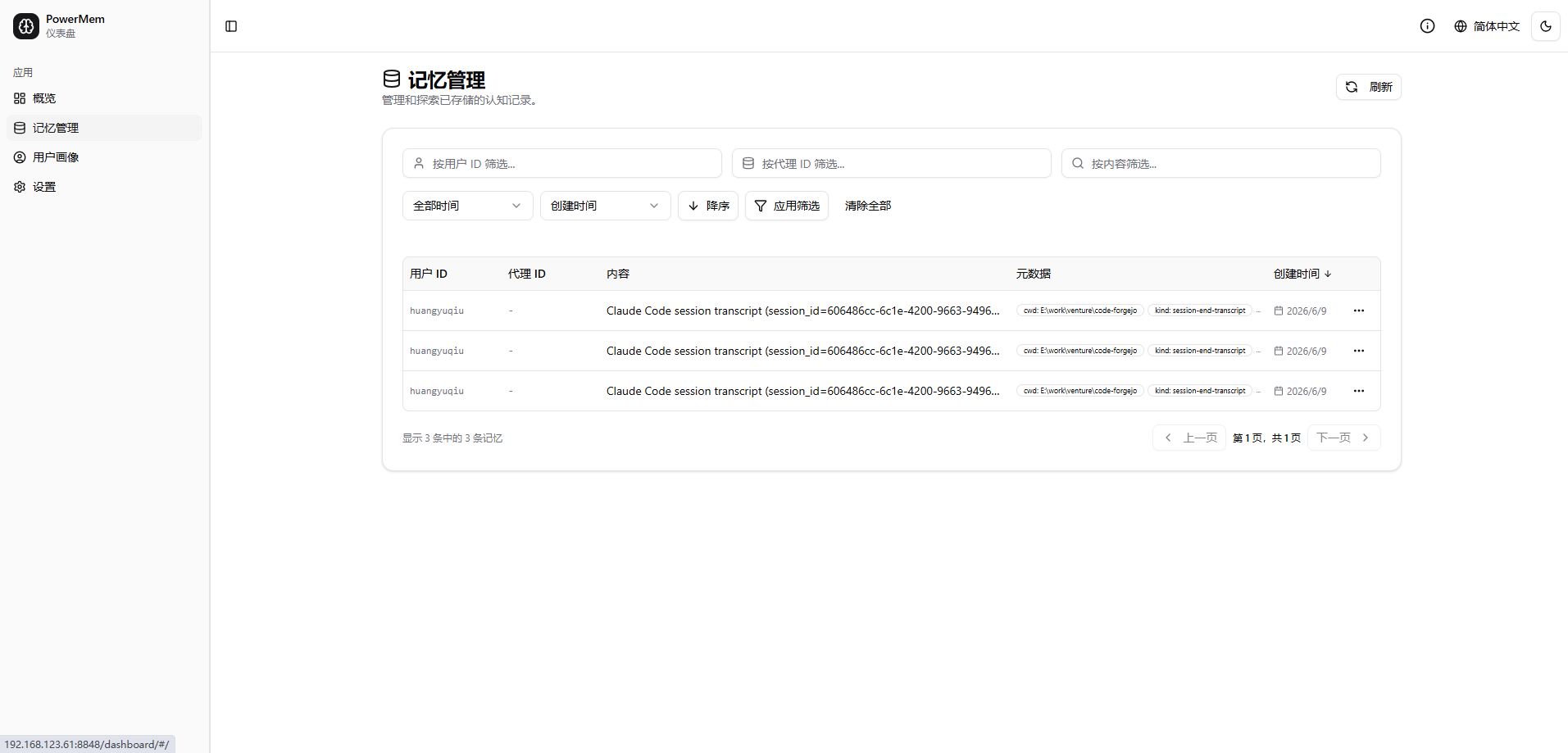
Task: Click the 记忆管理 page heading
Action: [447, 79]
